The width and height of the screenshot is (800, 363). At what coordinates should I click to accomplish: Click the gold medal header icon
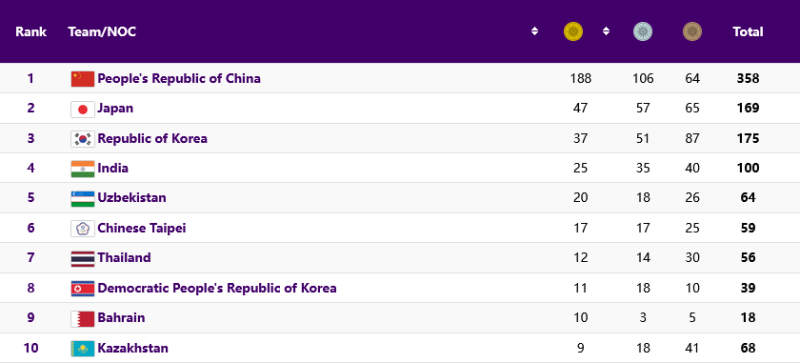[x=573, y=32]
